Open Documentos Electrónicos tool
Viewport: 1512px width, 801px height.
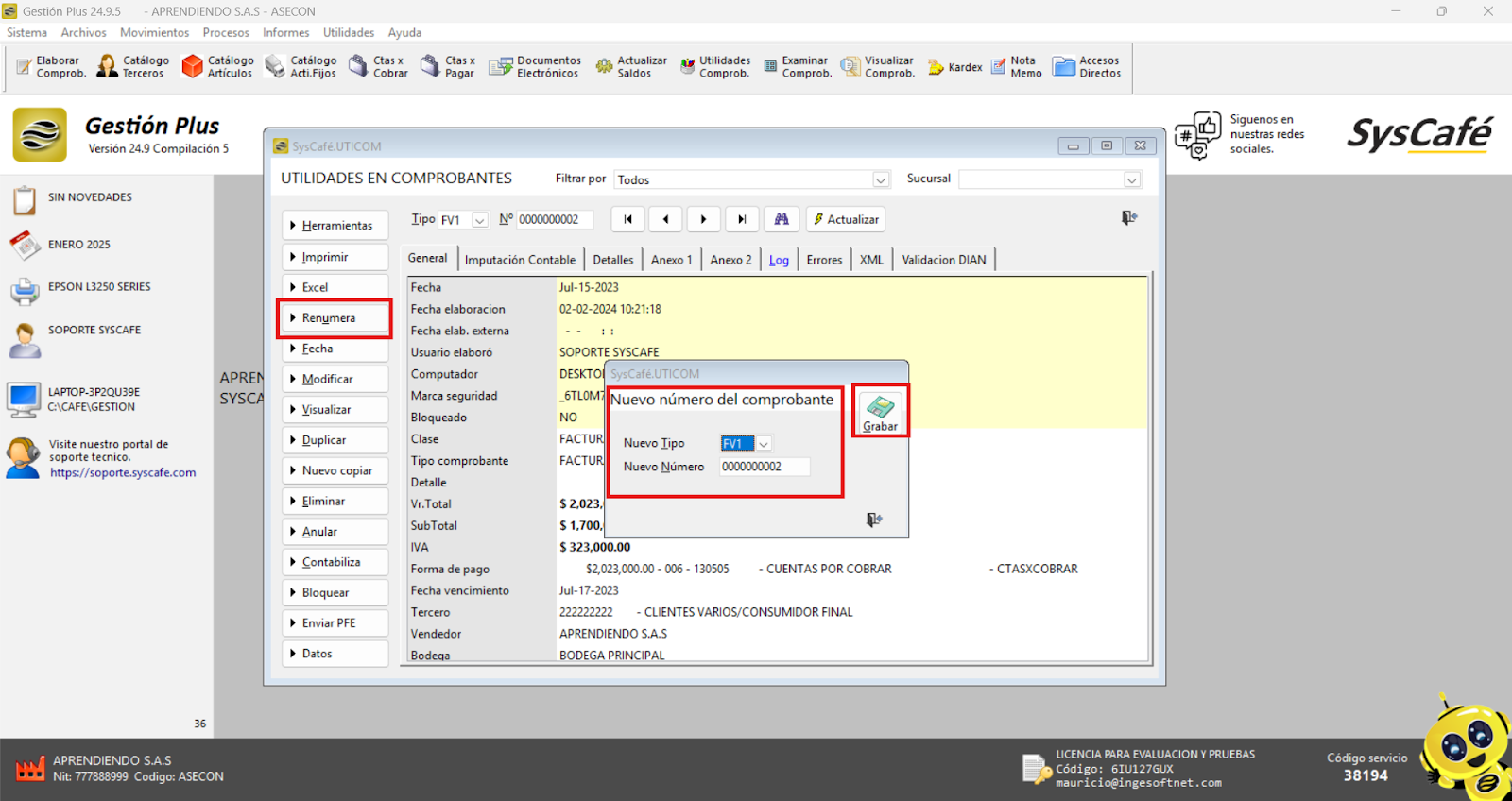click(x=535, y=66)
